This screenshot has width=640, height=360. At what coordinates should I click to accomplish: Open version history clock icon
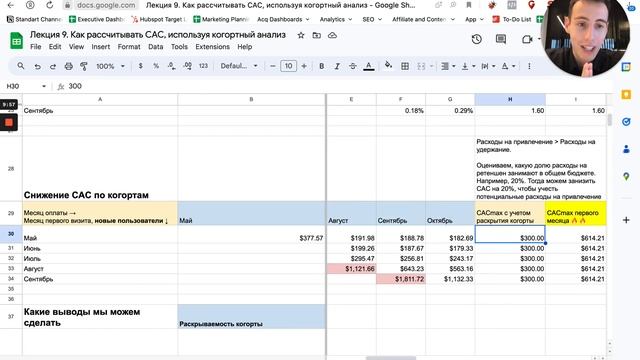(x=476, y=39)
